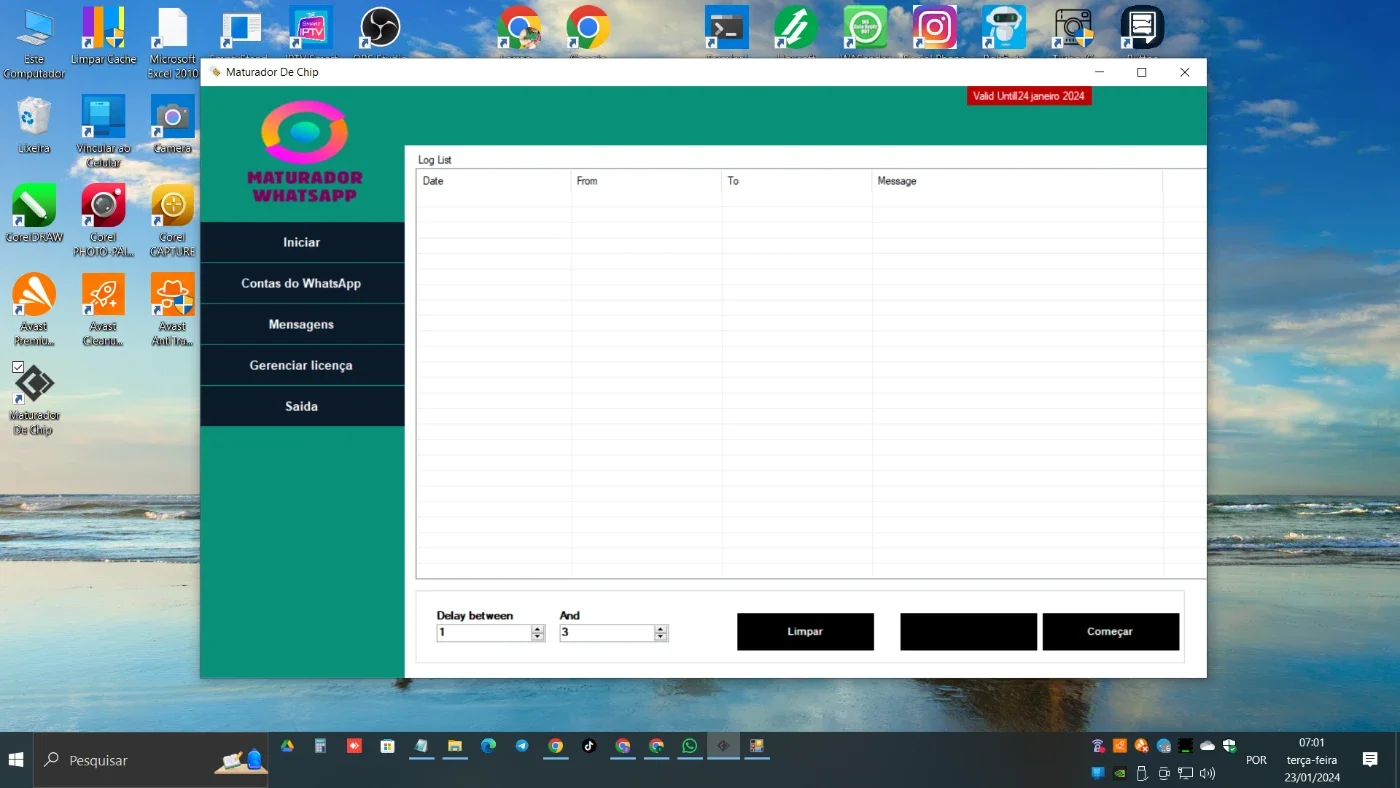
Task: Select the terminal prompt desktop icon
Action: point(726,30)
